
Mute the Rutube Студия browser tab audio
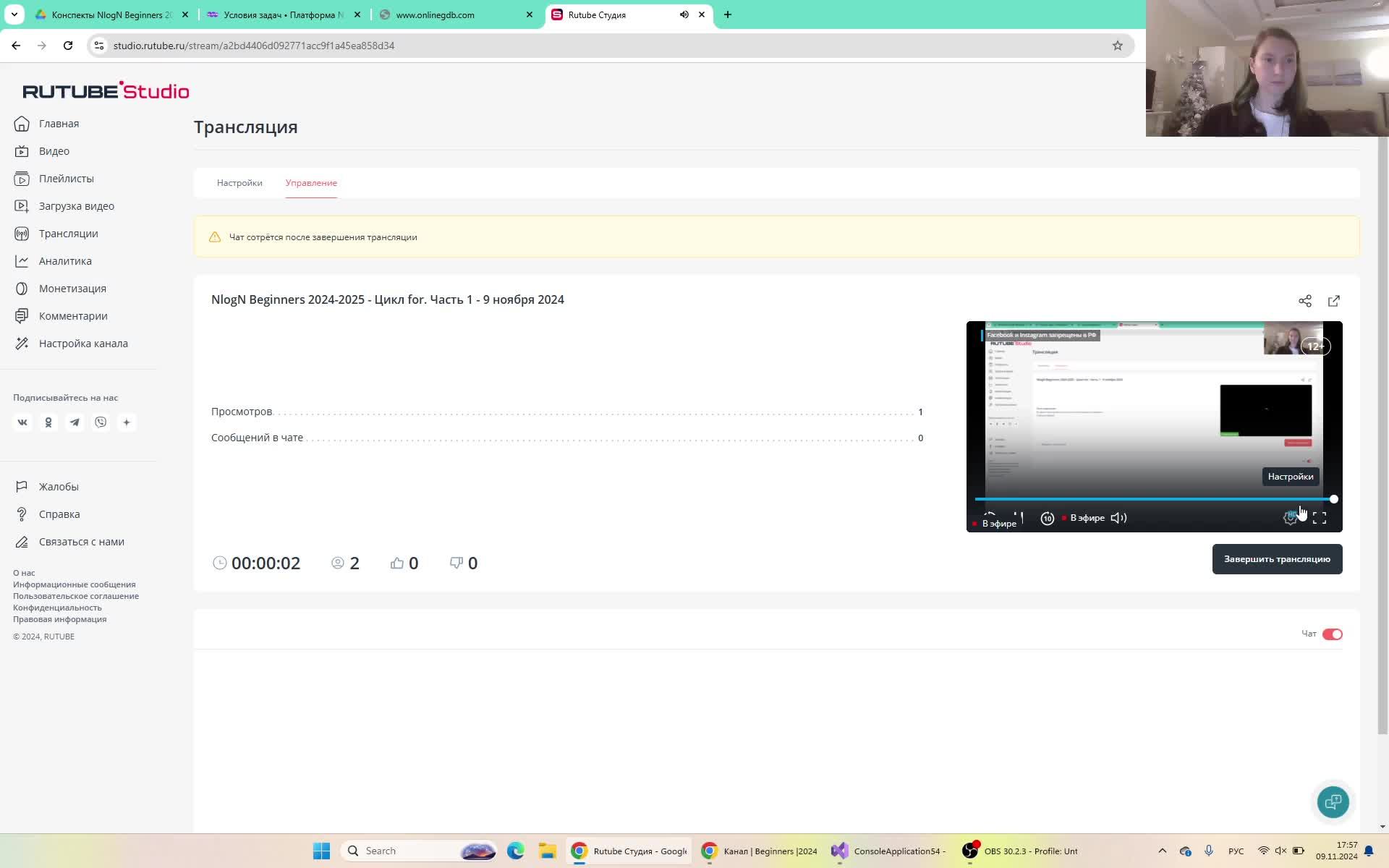pos(684,14)
